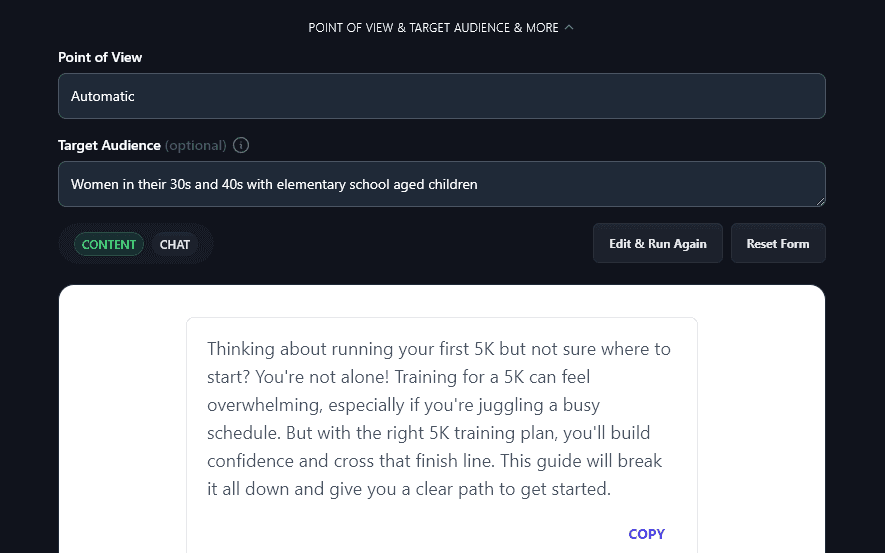Click the Point of View field label
The width and height of the screenshot is (885, 553).
[x=100, y=57]
